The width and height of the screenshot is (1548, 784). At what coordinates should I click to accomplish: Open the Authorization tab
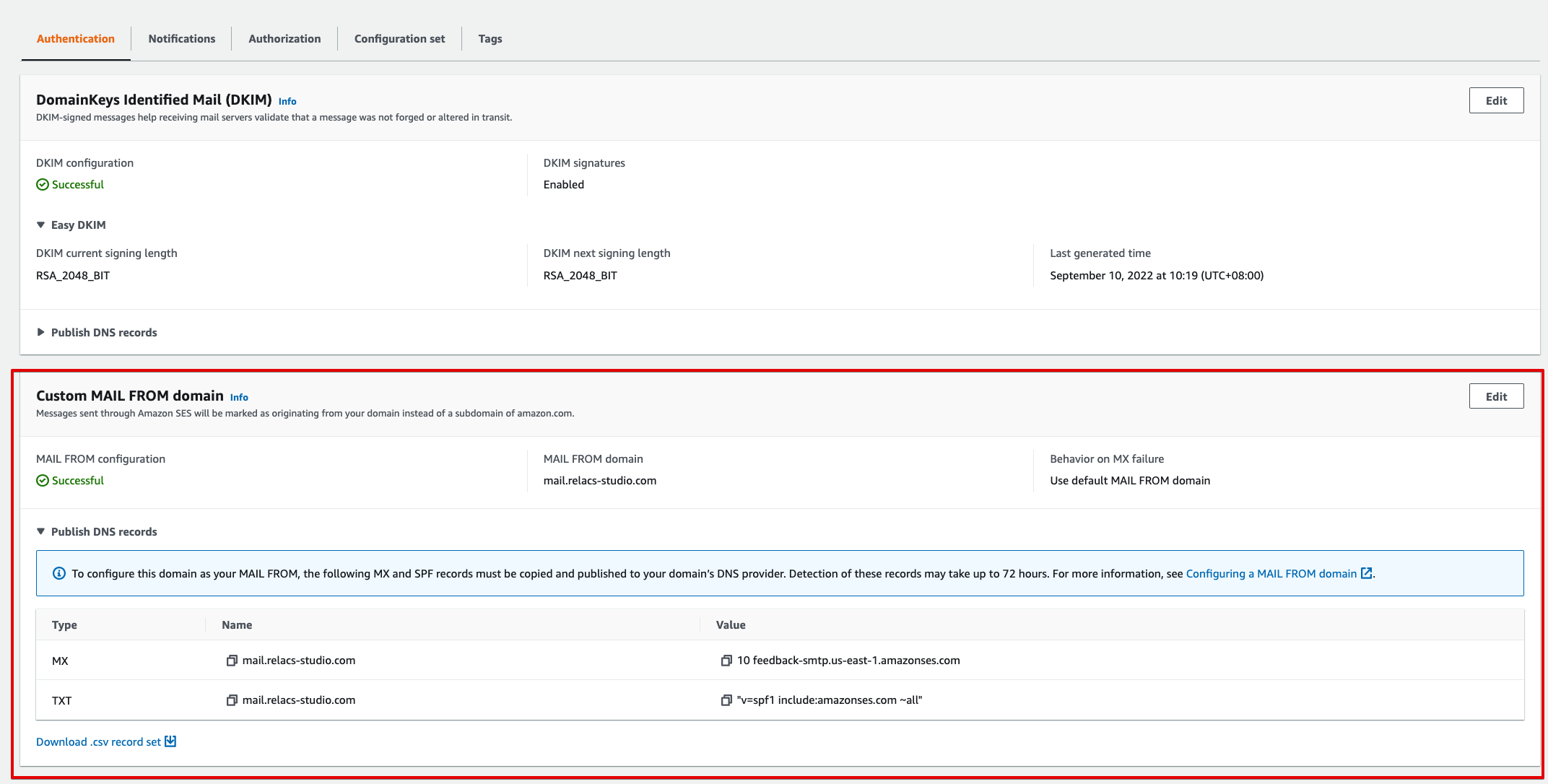284,39
